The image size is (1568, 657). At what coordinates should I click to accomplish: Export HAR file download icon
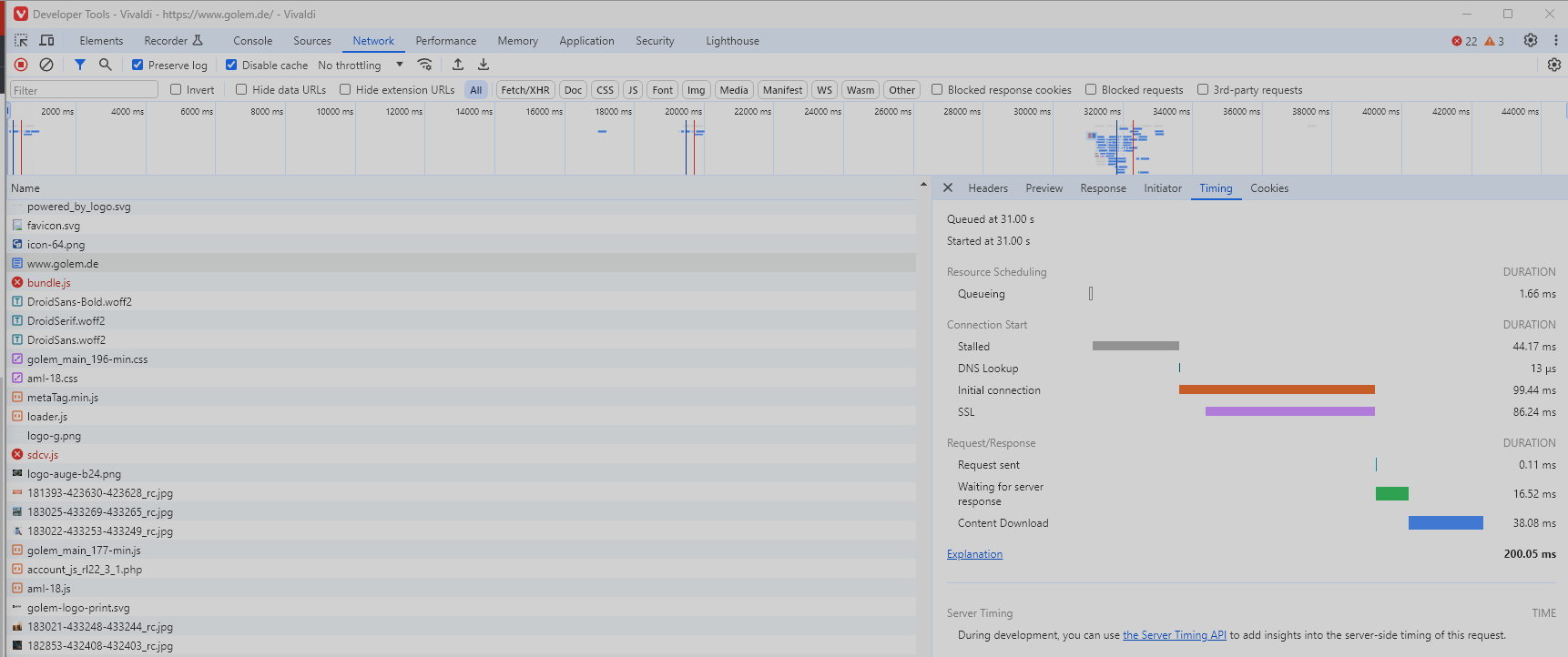point(484,65)
